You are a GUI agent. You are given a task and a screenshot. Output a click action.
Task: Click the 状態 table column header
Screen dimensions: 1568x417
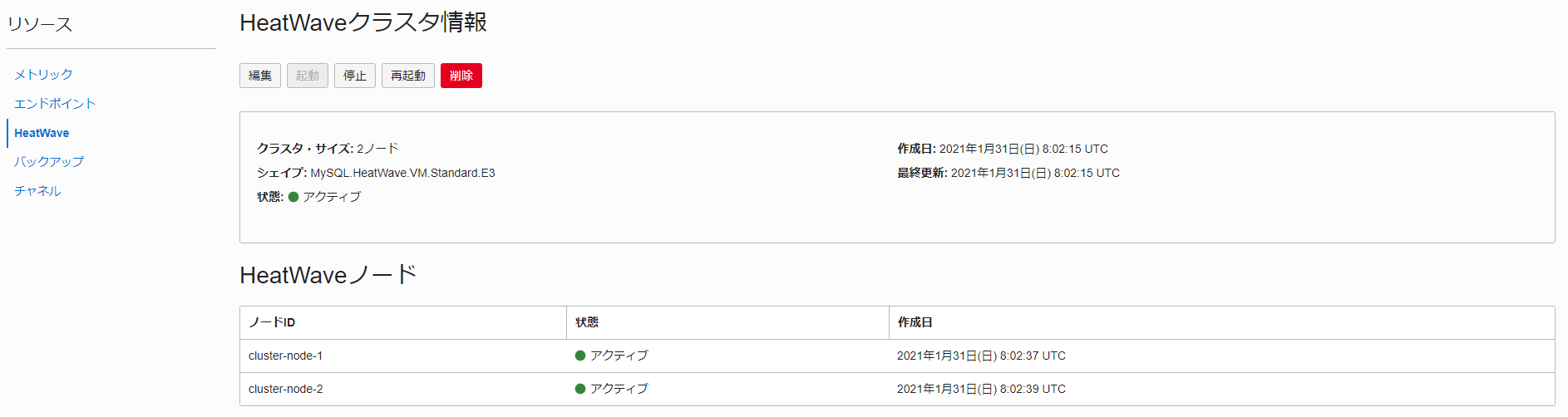pos(587,322)
